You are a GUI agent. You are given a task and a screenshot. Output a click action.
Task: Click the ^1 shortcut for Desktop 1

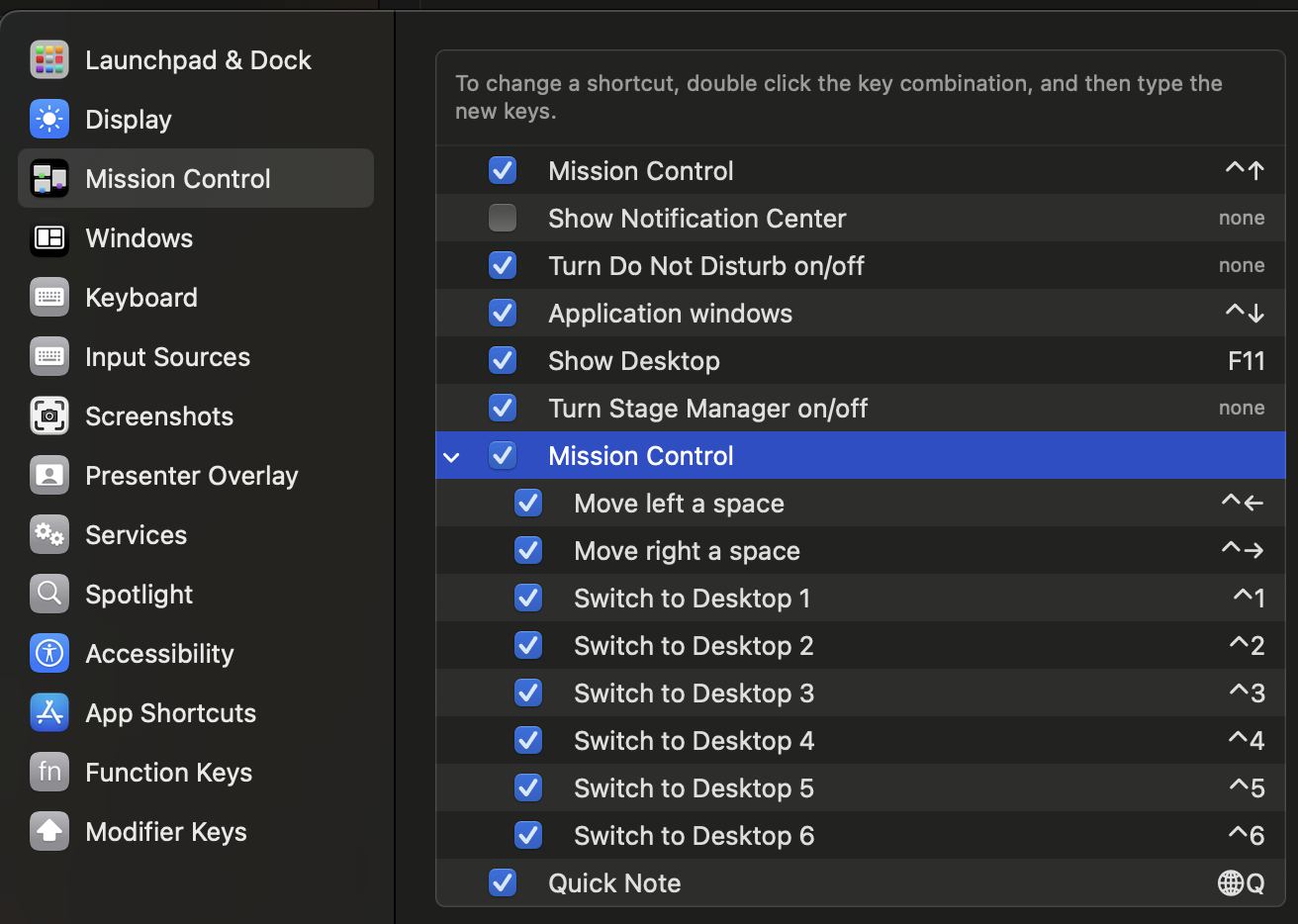pos(1249,598)
